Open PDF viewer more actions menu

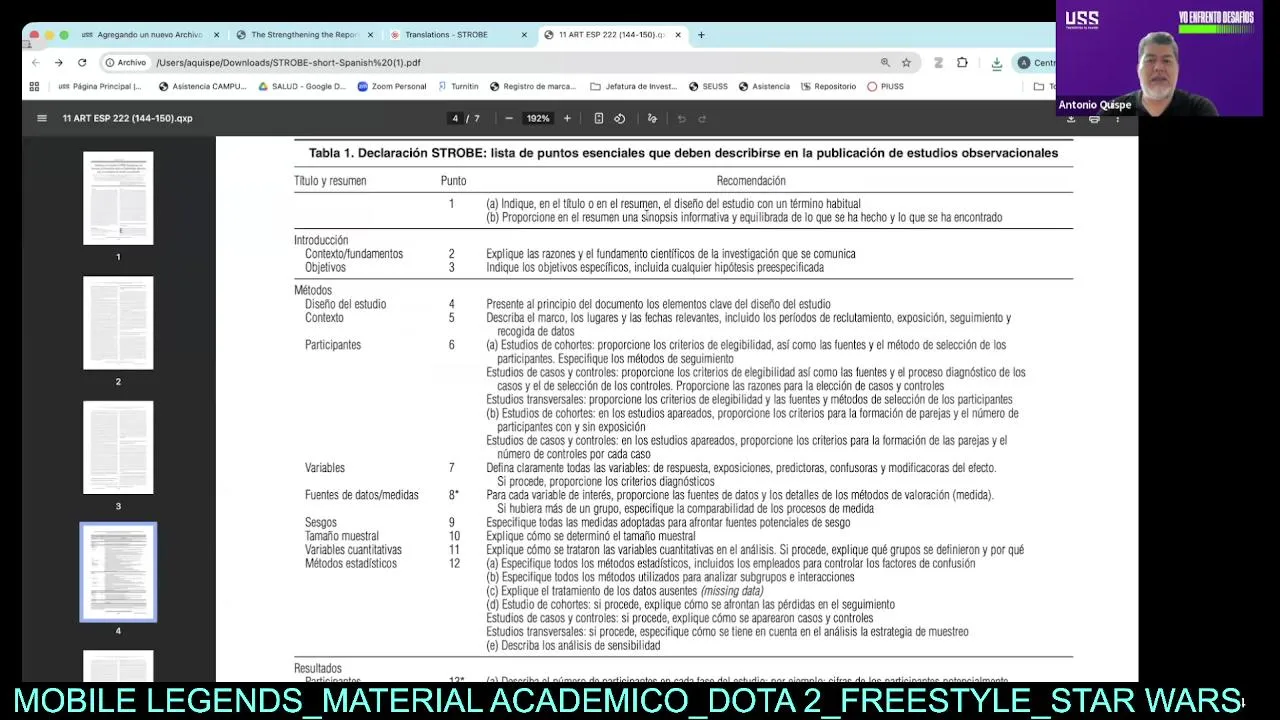click(1117, 118)
